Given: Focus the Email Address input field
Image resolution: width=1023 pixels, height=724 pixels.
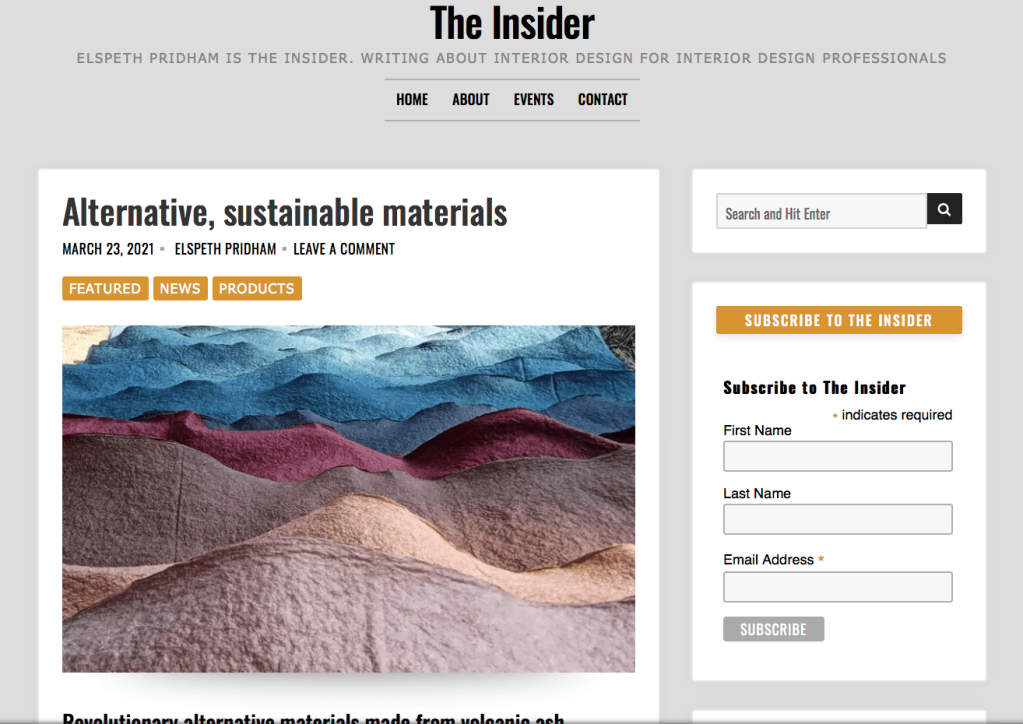Looking at the screenshot, I should point(838,587).
